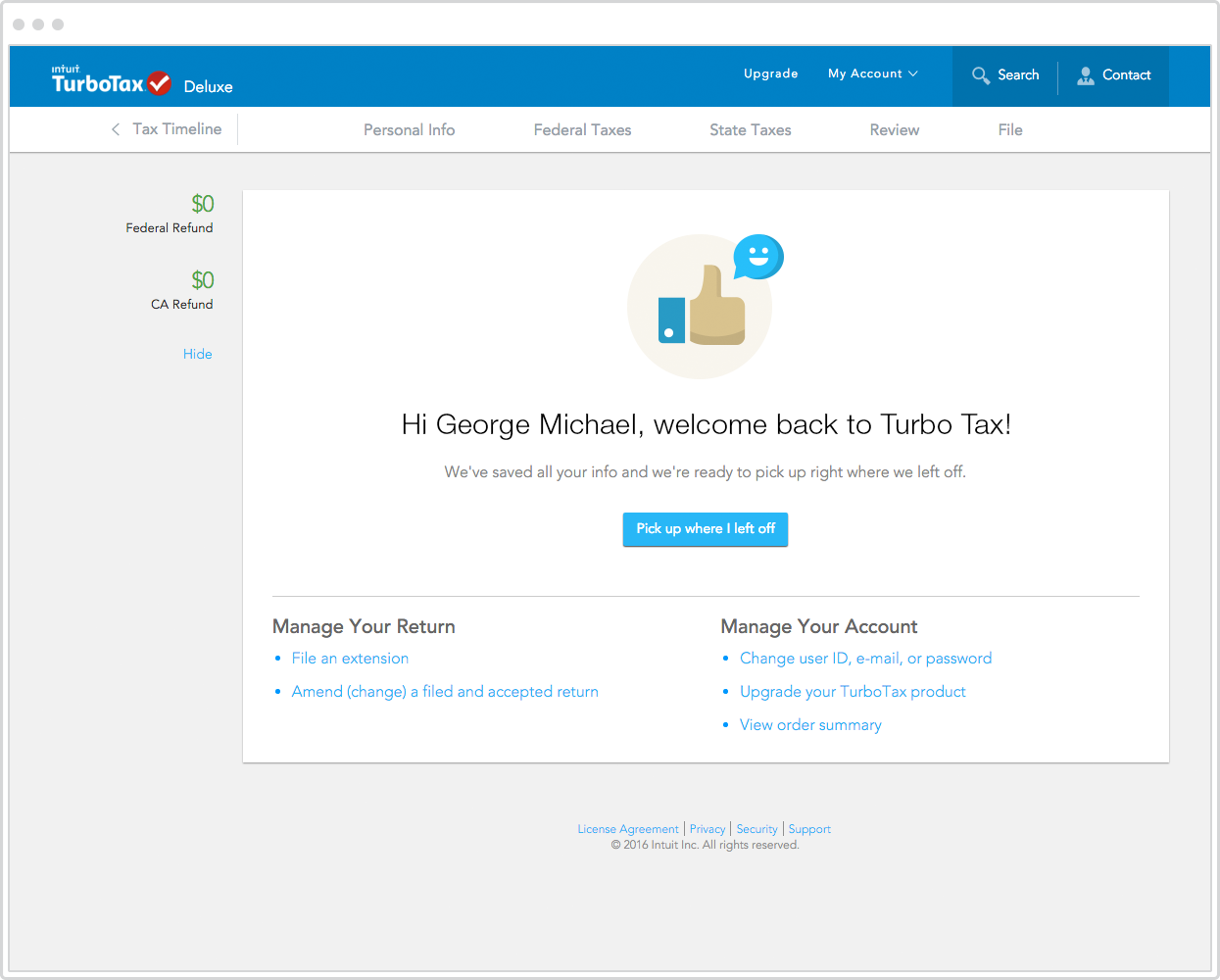Screen dimensions: 1220x980
Task: Click the Contact person icon
Action: click(1086, 75)
